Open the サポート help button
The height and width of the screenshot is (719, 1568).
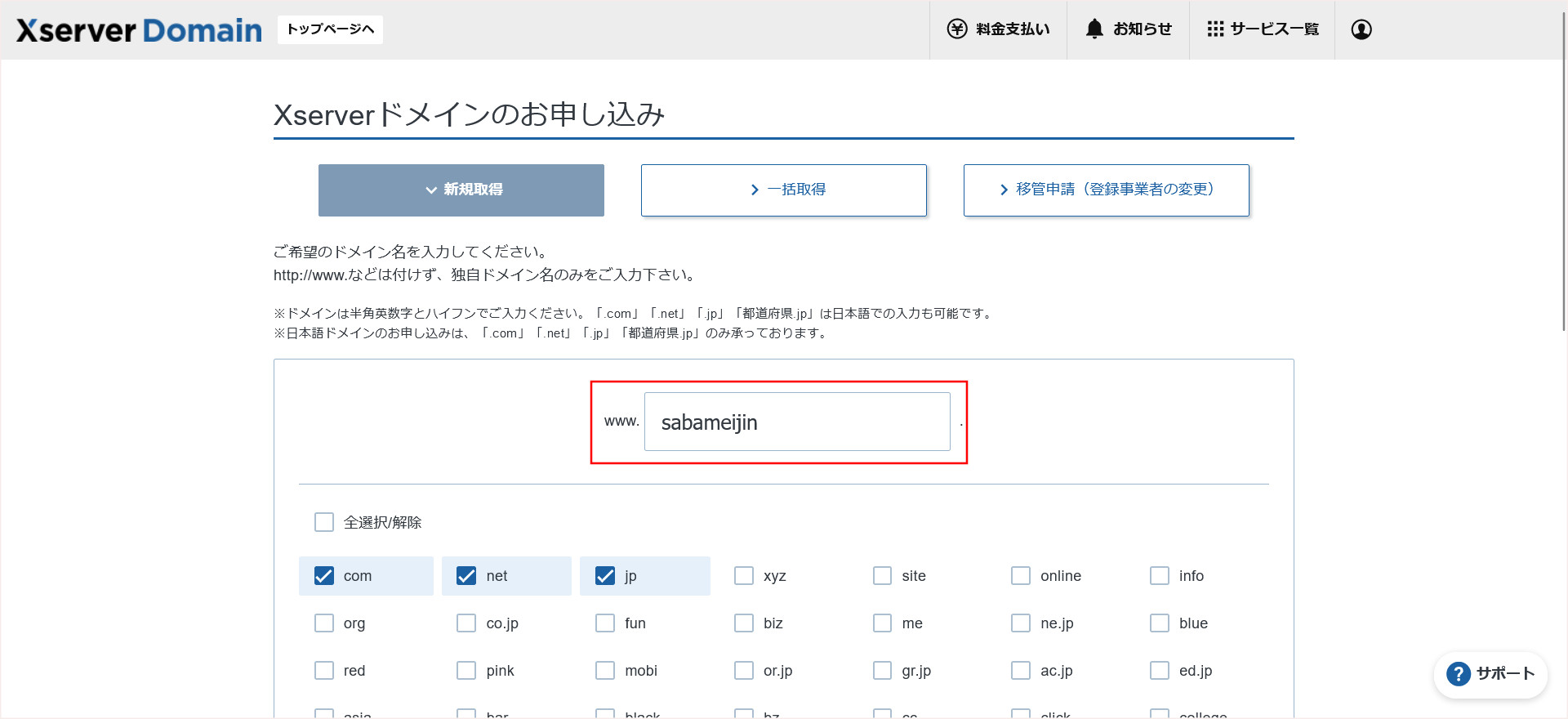(1490, 675)
